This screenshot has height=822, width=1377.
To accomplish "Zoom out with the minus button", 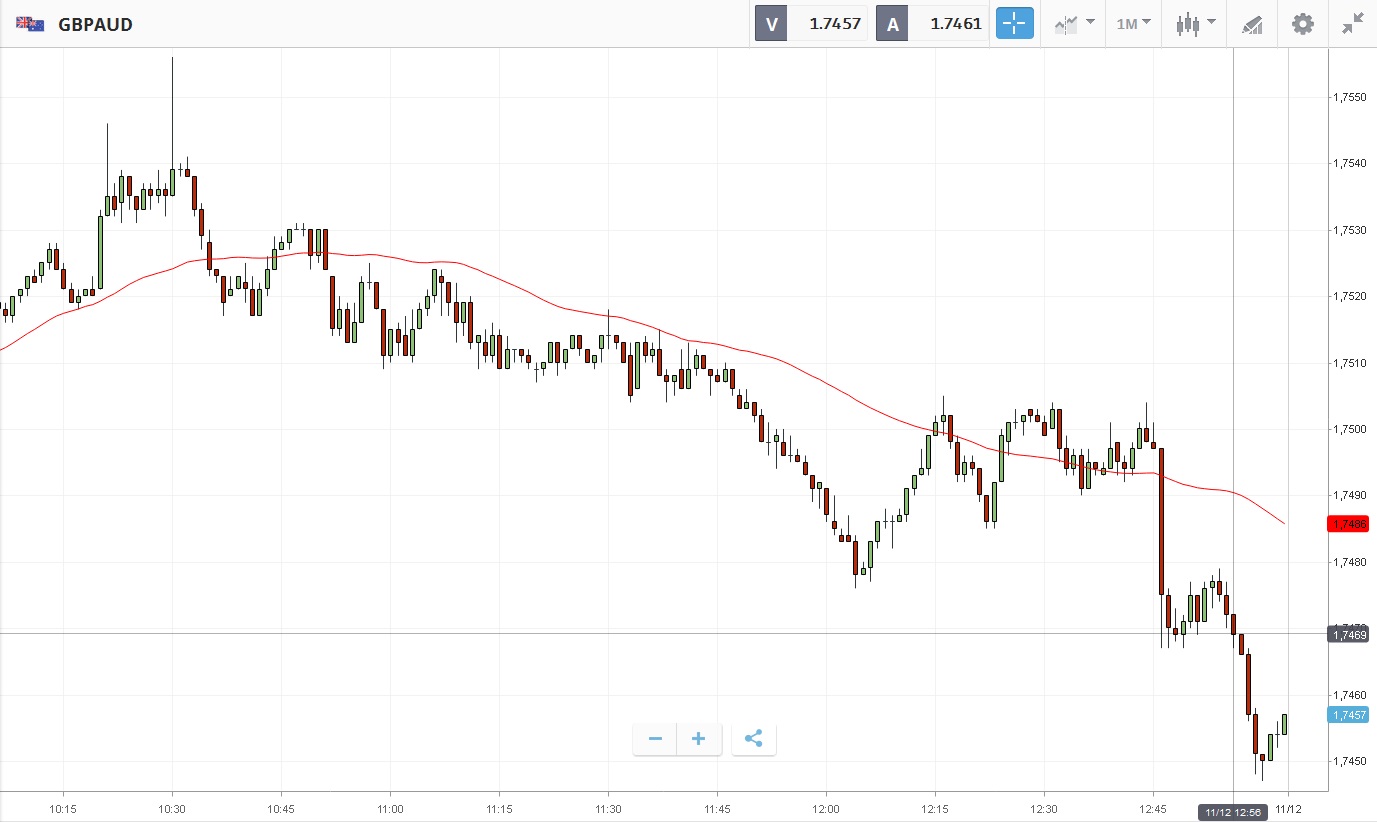I will point(655,739).
